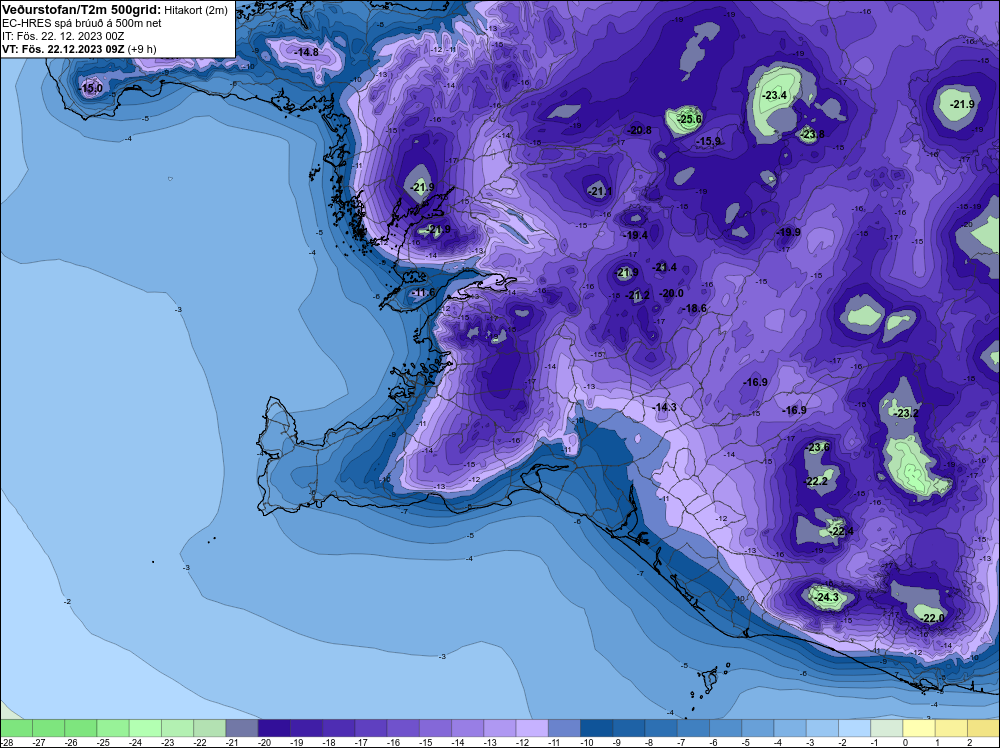
Task: Select the dark indigo -20 legend swatch
Action: pos(274,728)
